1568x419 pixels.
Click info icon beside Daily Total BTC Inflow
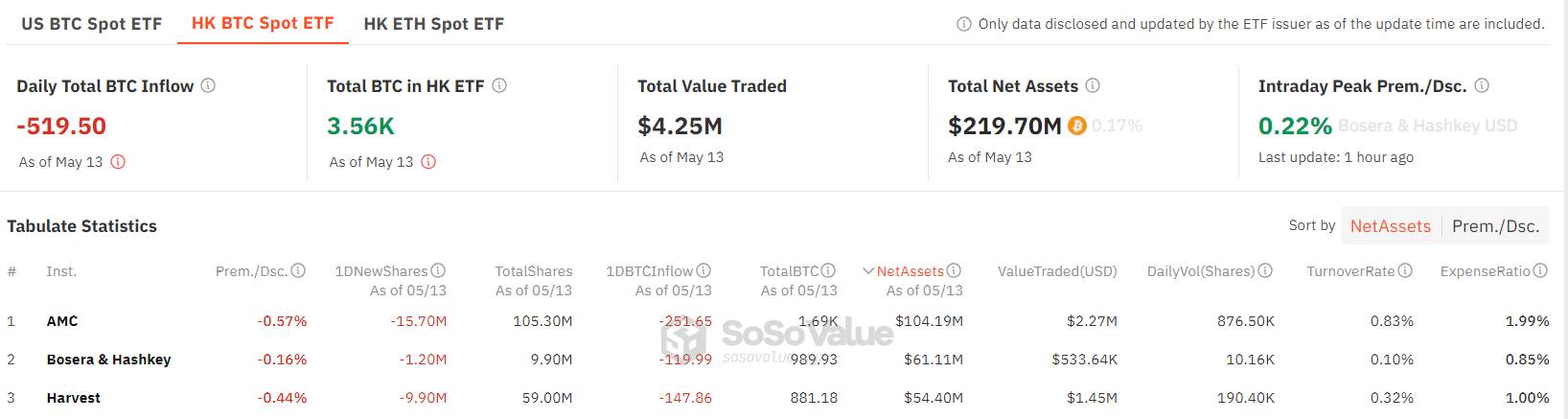(x=208, y=85)
